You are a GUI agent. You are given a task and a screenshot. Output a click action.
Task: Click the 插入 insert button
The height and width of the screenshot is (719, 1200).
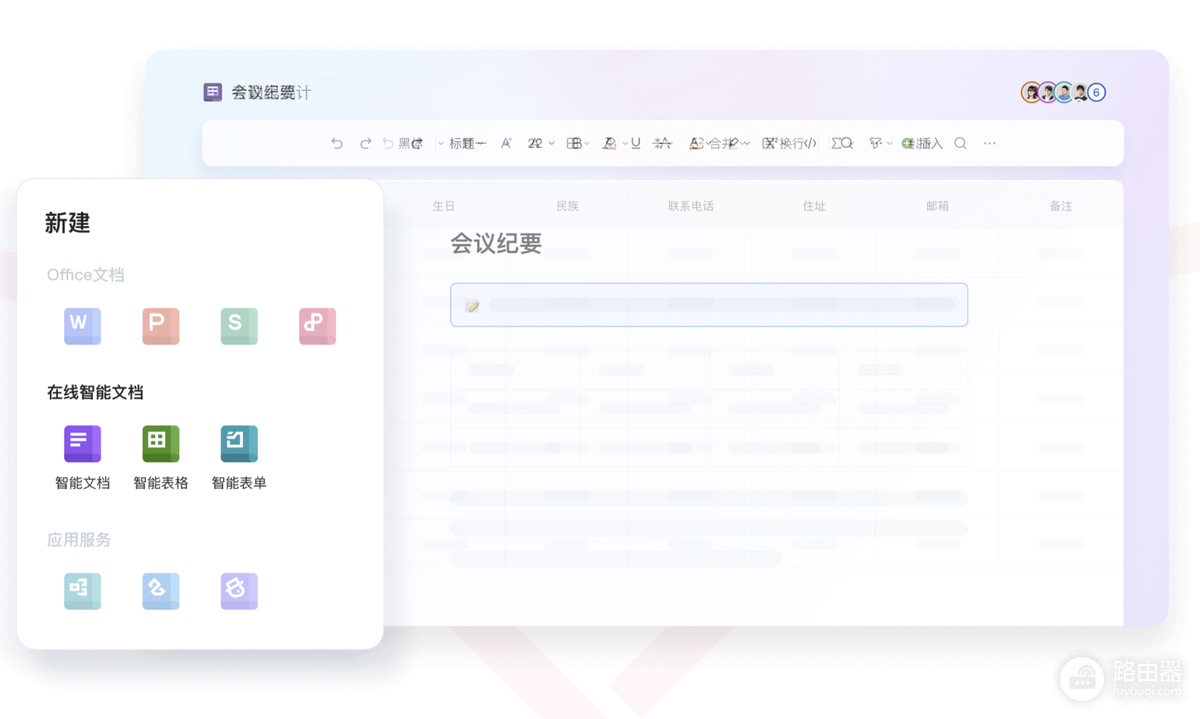pyautogui.click(x=922, y=144)
